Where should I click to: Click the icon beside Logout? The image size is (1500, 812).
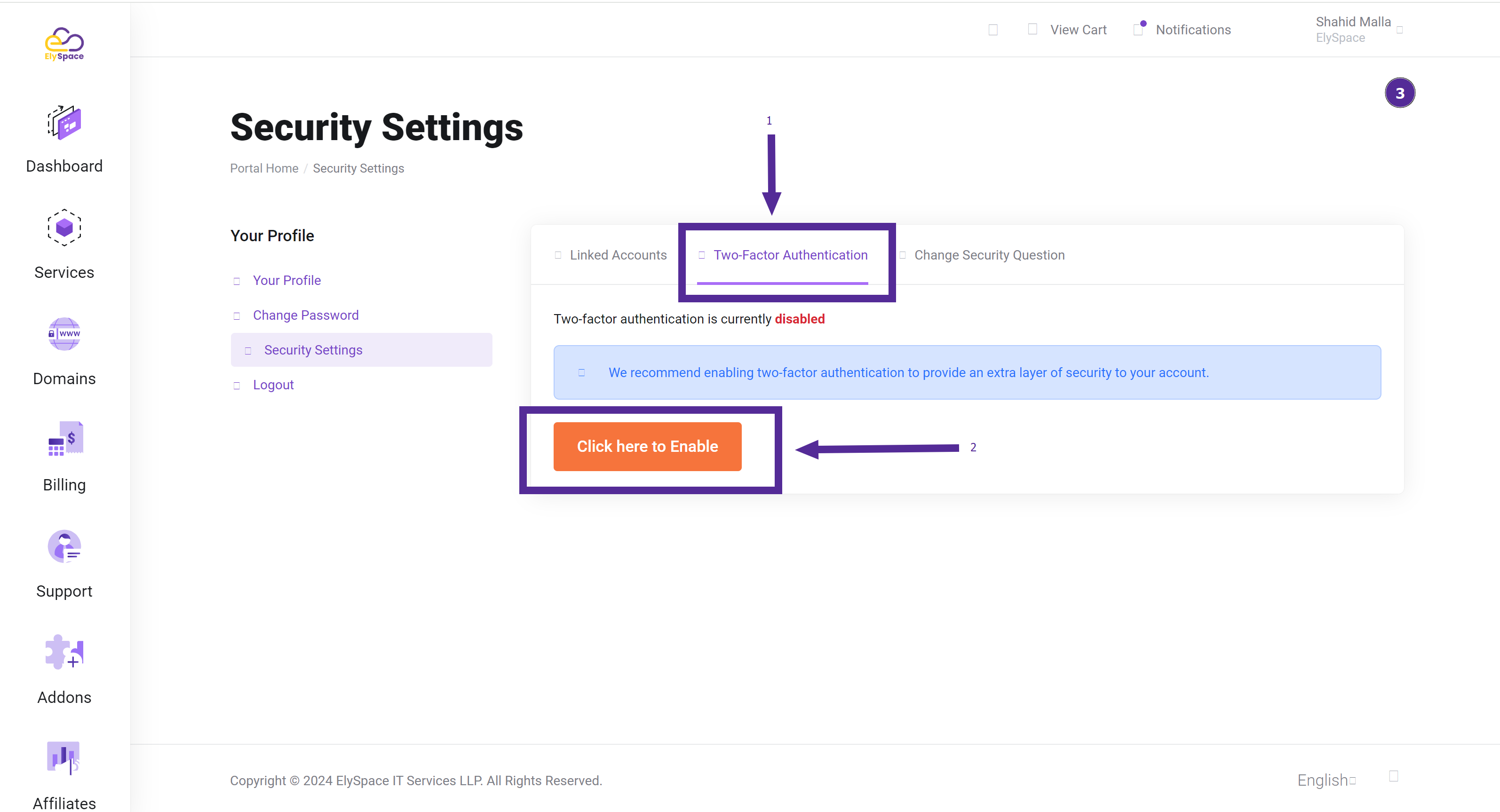click(x=237, y=386)
